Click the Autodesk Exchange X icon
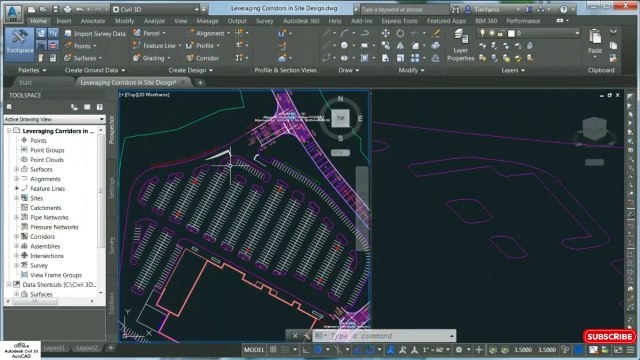 529,9
